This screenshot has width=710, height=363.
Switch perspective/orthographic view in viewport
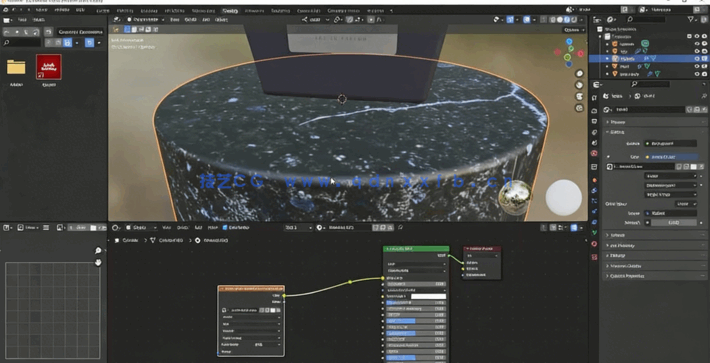580,108
